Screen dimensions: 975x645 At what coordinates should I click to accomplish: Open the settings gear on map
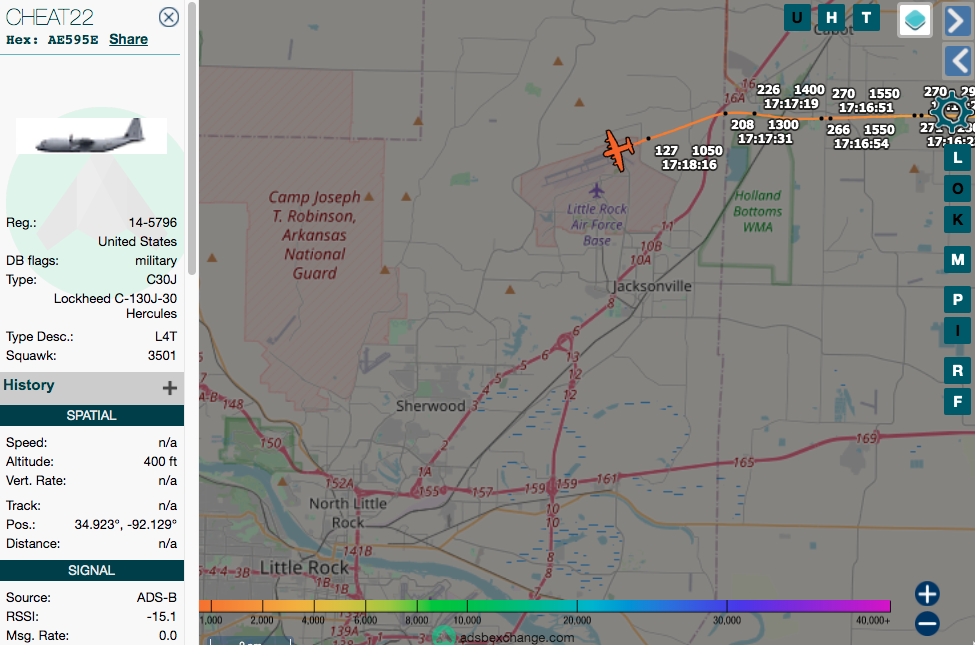click(x=951, y=112)
